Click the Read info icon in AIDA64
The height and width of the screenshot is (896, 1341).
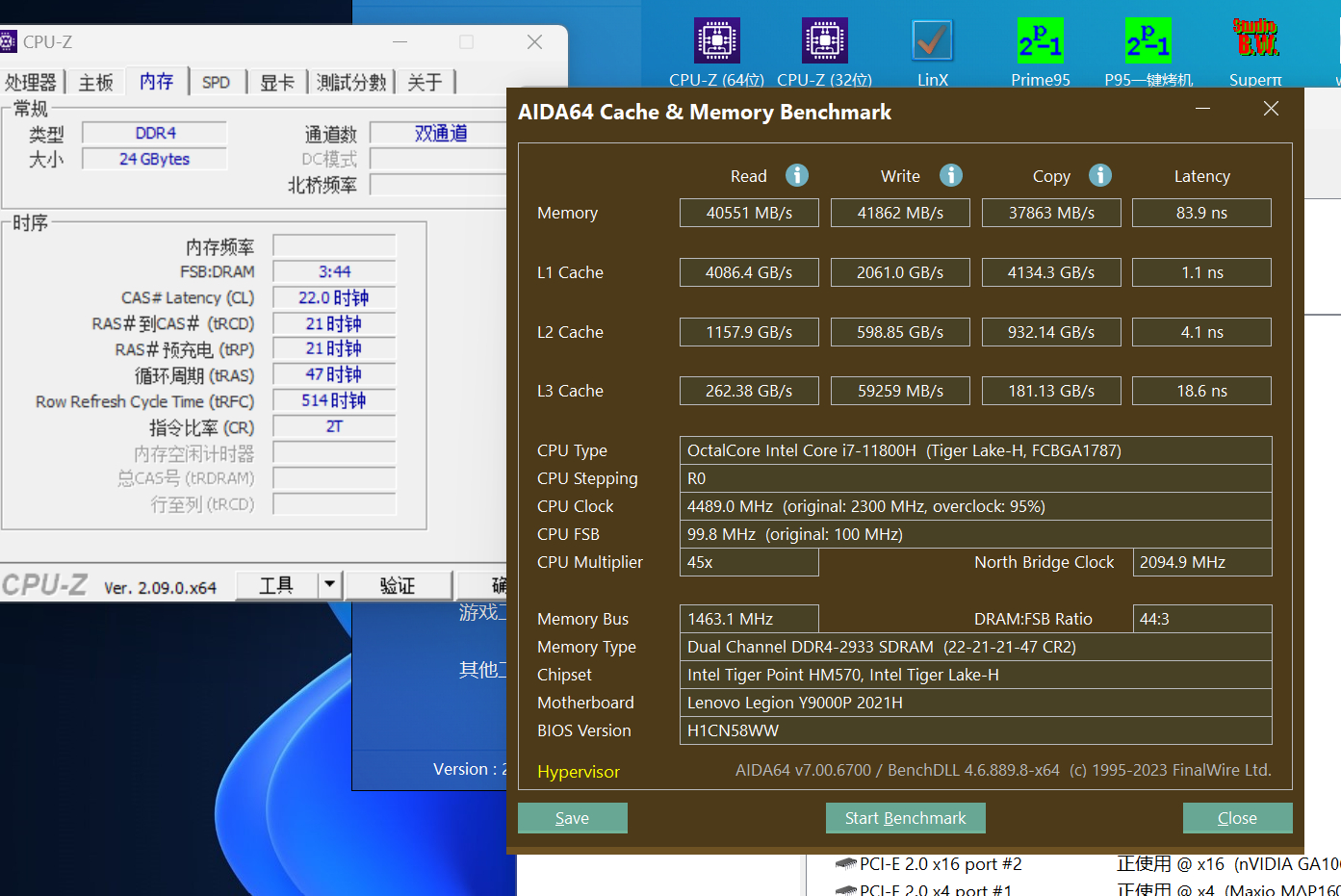pos(797,175)
